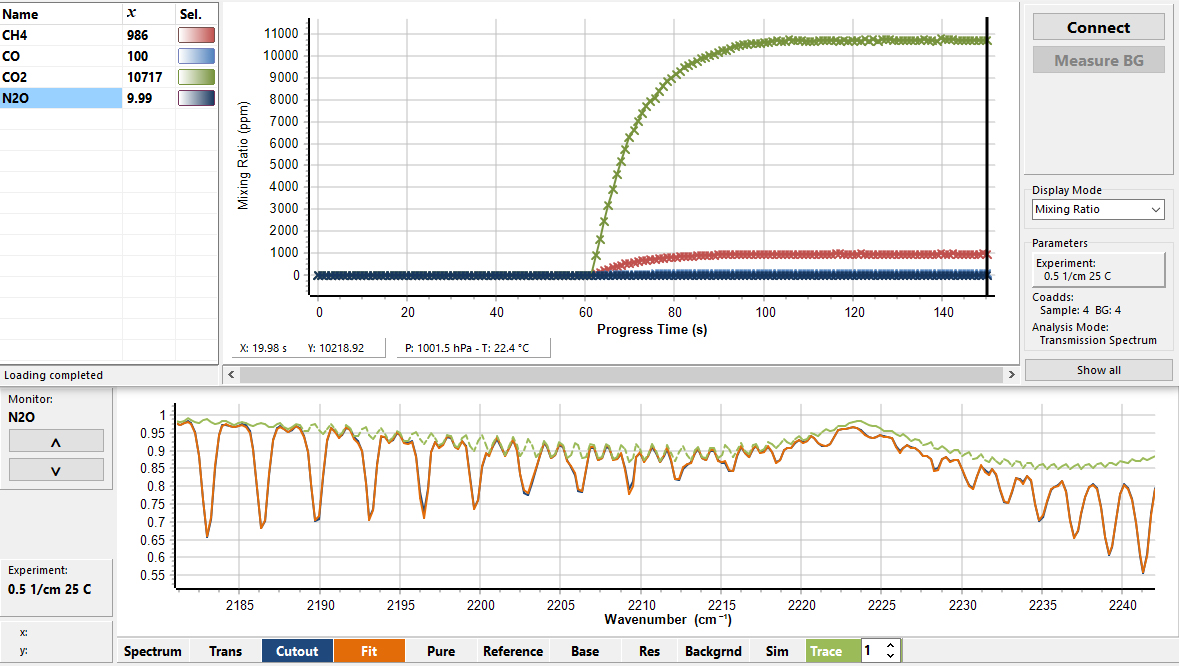Click the CO2 green color swatch
This screenshot has height=666, width=1179.
point(196,77)
